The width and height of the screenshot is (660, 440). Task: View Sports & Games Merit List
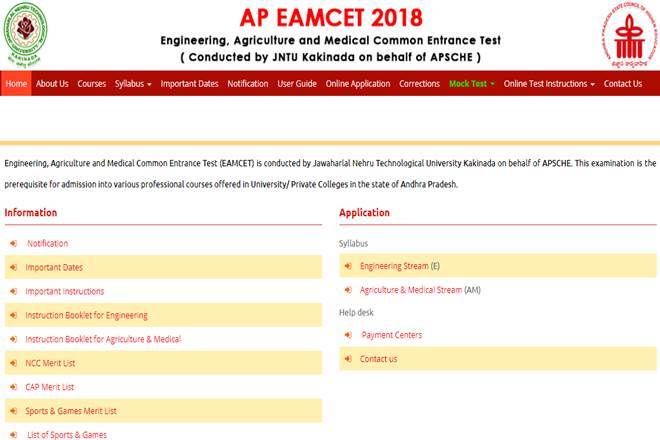click(71, 411)
